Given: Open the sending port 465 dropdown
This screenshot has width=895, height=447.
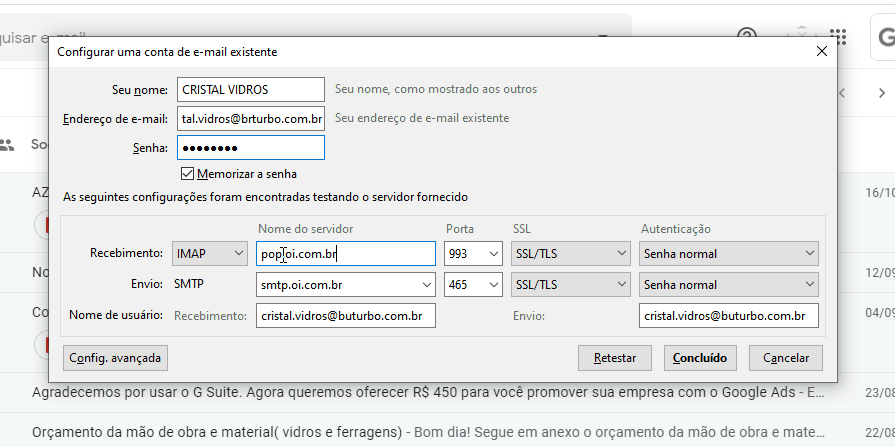Looking at the screenshot, I should [x=473, y=285].
